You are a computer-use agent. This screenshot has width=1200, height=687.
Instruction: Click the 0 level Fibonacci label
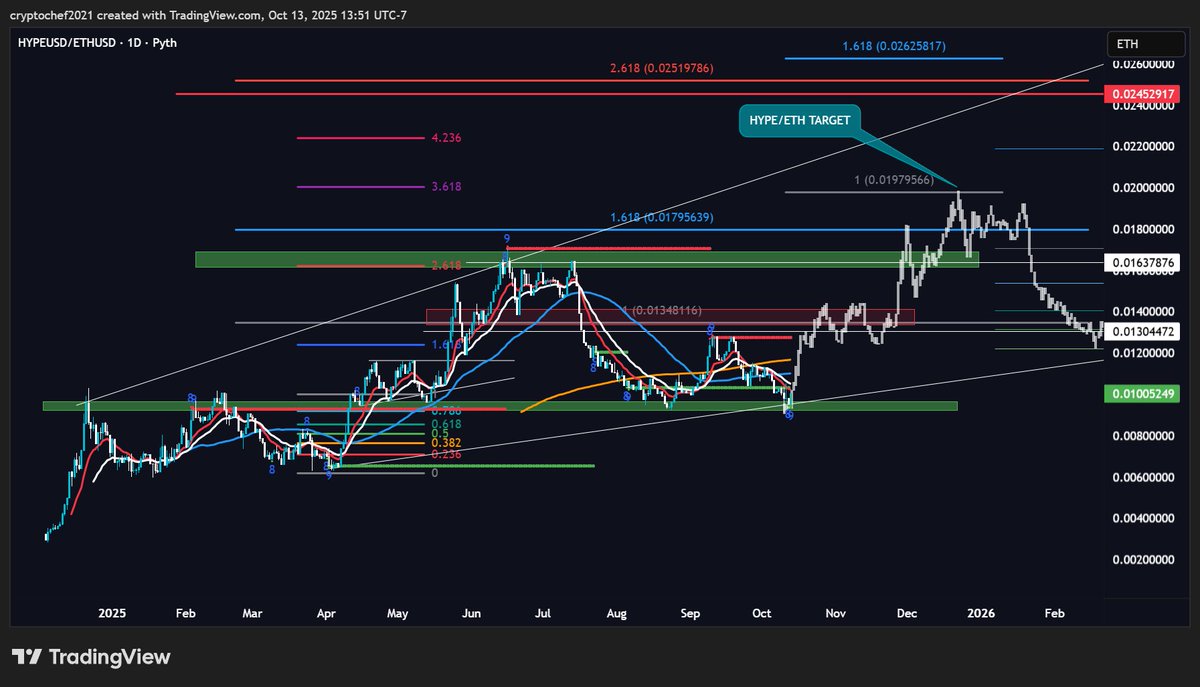(x=434, y=473)
